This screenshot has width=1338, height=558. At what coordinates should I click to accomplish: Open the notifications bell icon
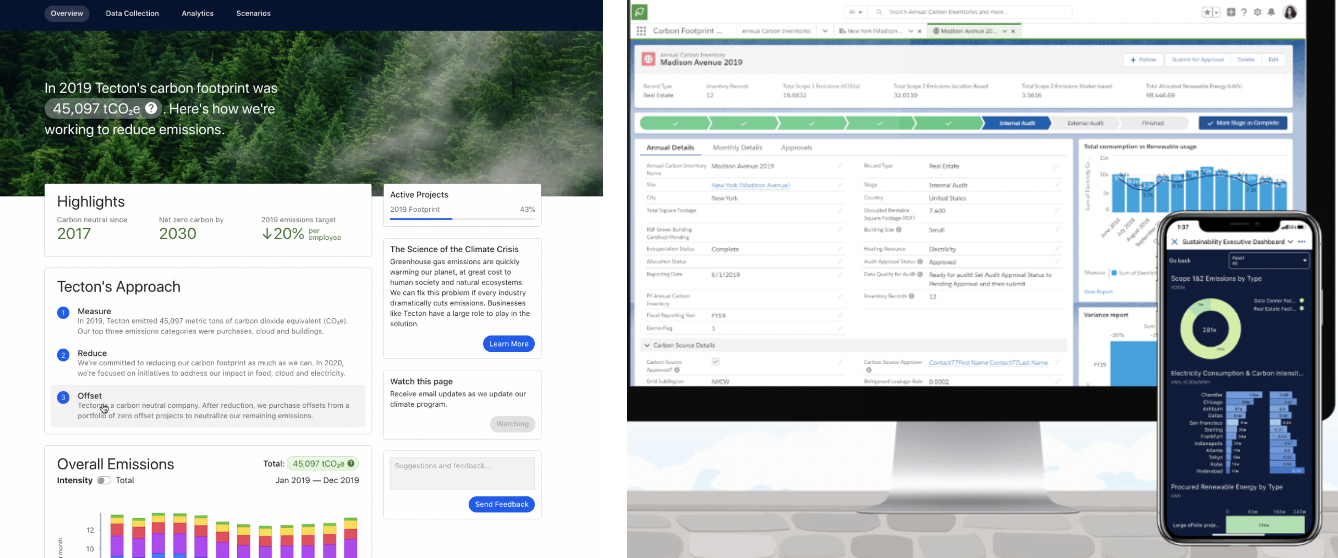click(x=1271, y=12)
